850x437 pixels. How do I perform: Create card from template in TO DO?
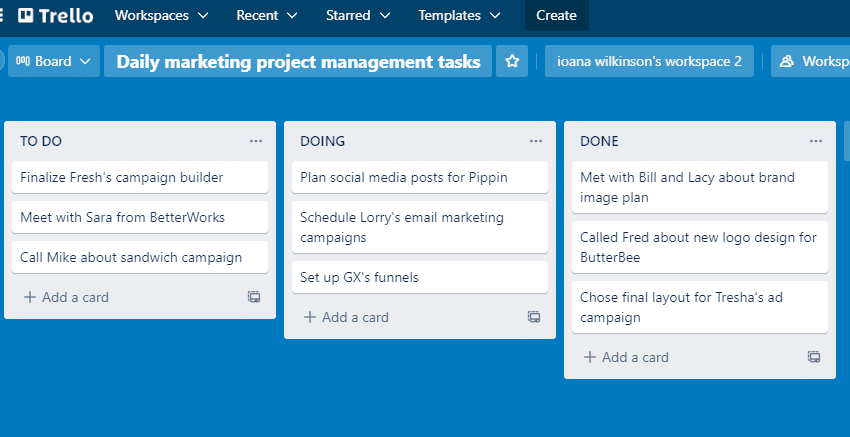tap(254, 297)
